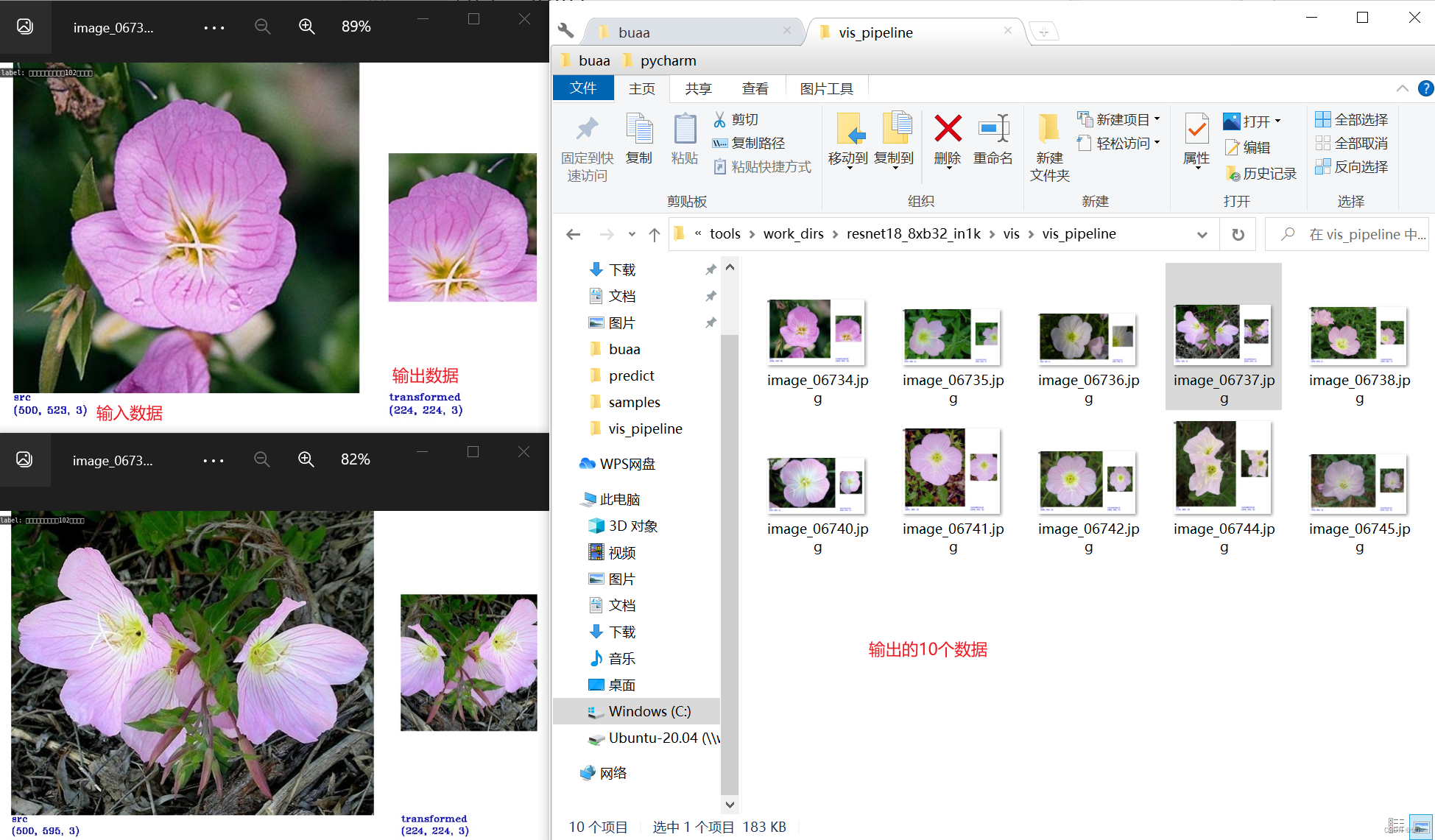
Task: Click the Copy icon in the ribbon
Action: pyautogui.click(x=639, y=129)
